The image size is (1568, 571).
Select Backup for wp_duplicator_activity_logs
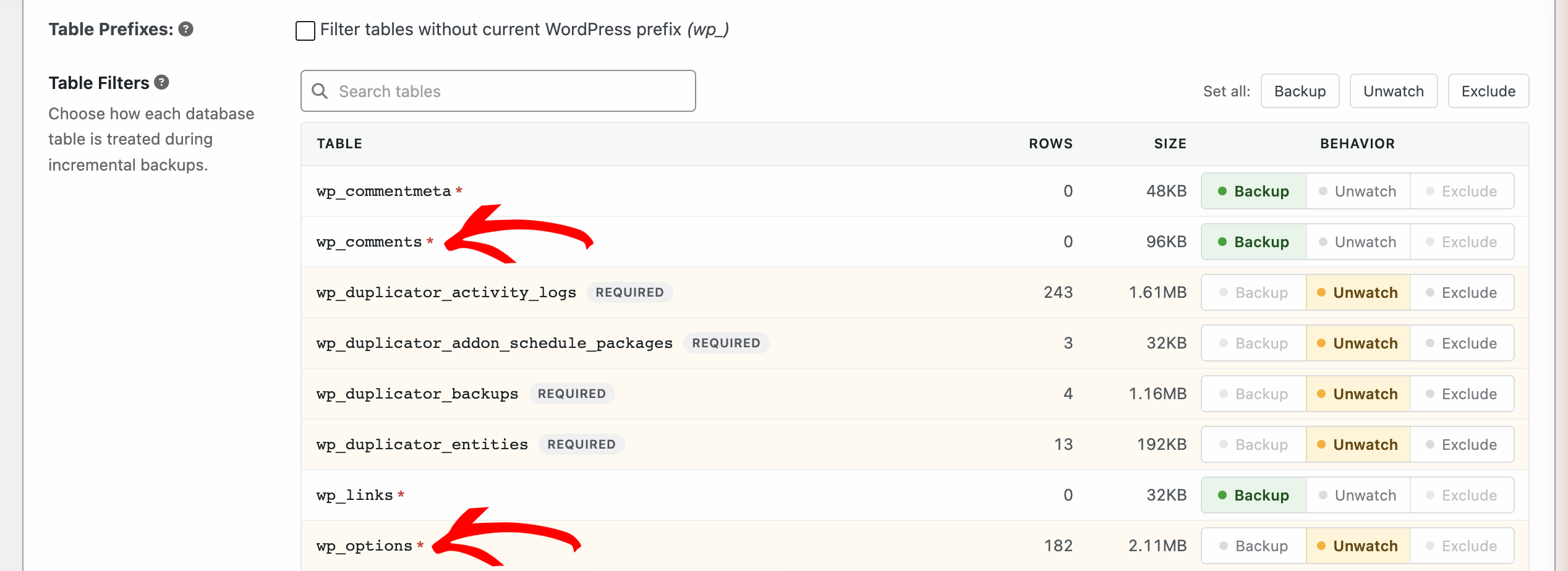[1254, 292]
